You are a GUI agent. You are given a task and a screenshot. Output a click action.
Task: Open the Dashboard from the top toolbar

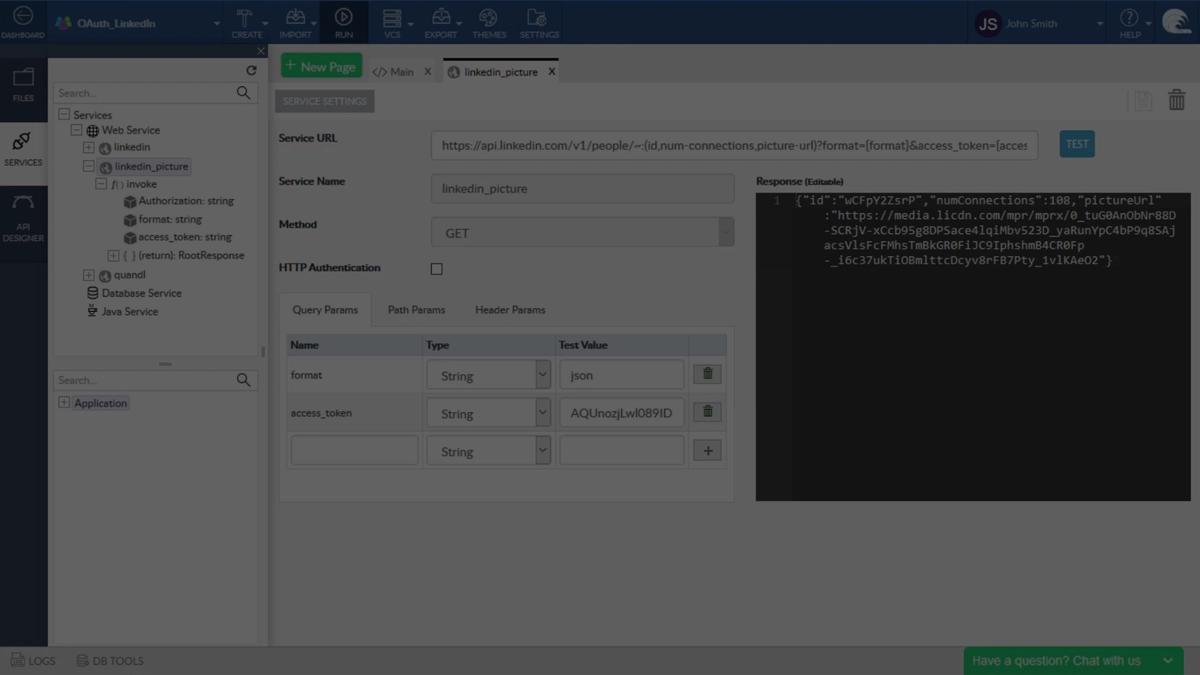click(22, 22)
